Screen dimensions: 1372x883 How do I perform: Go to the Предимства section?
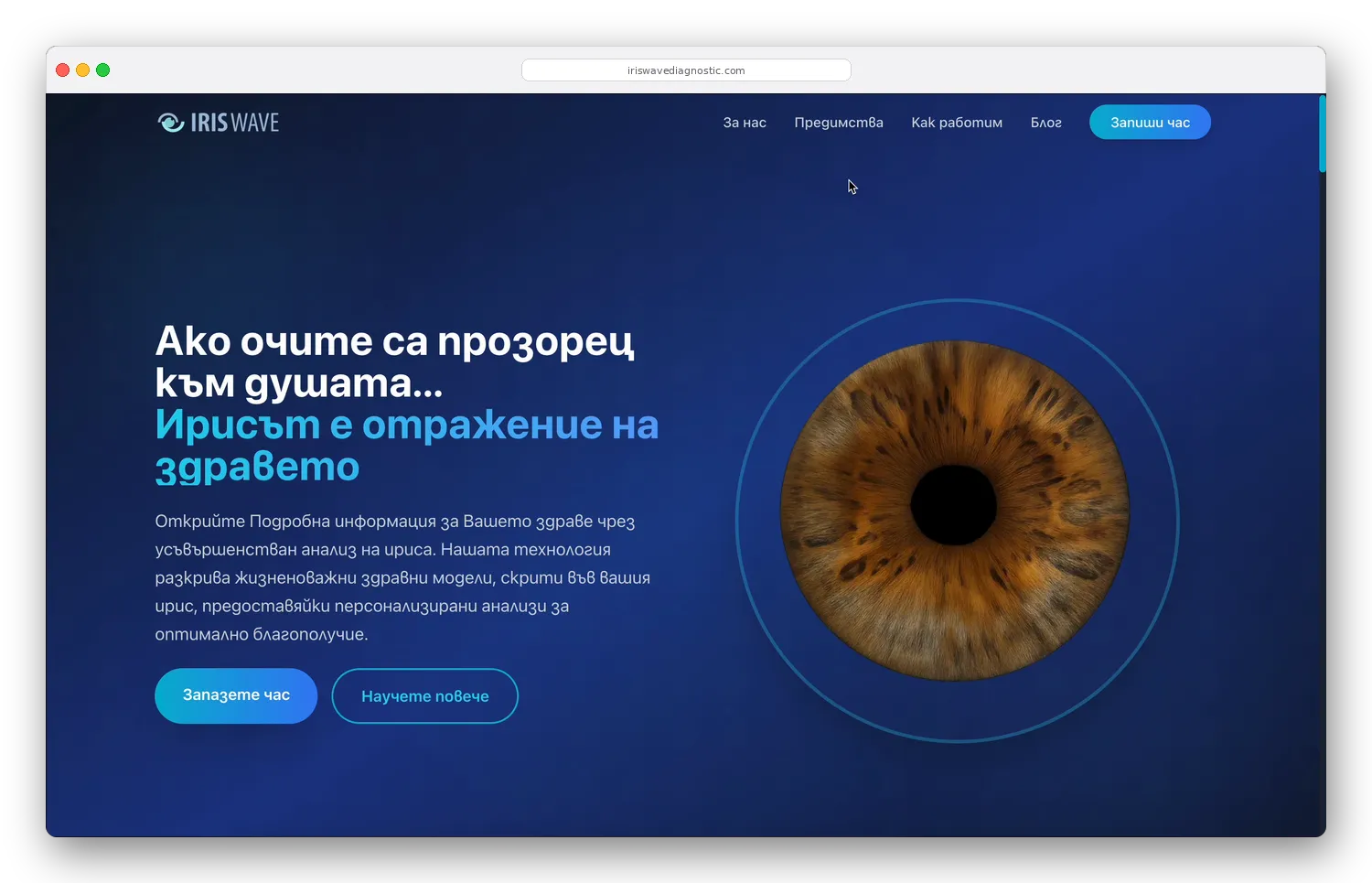coord(839,123)
